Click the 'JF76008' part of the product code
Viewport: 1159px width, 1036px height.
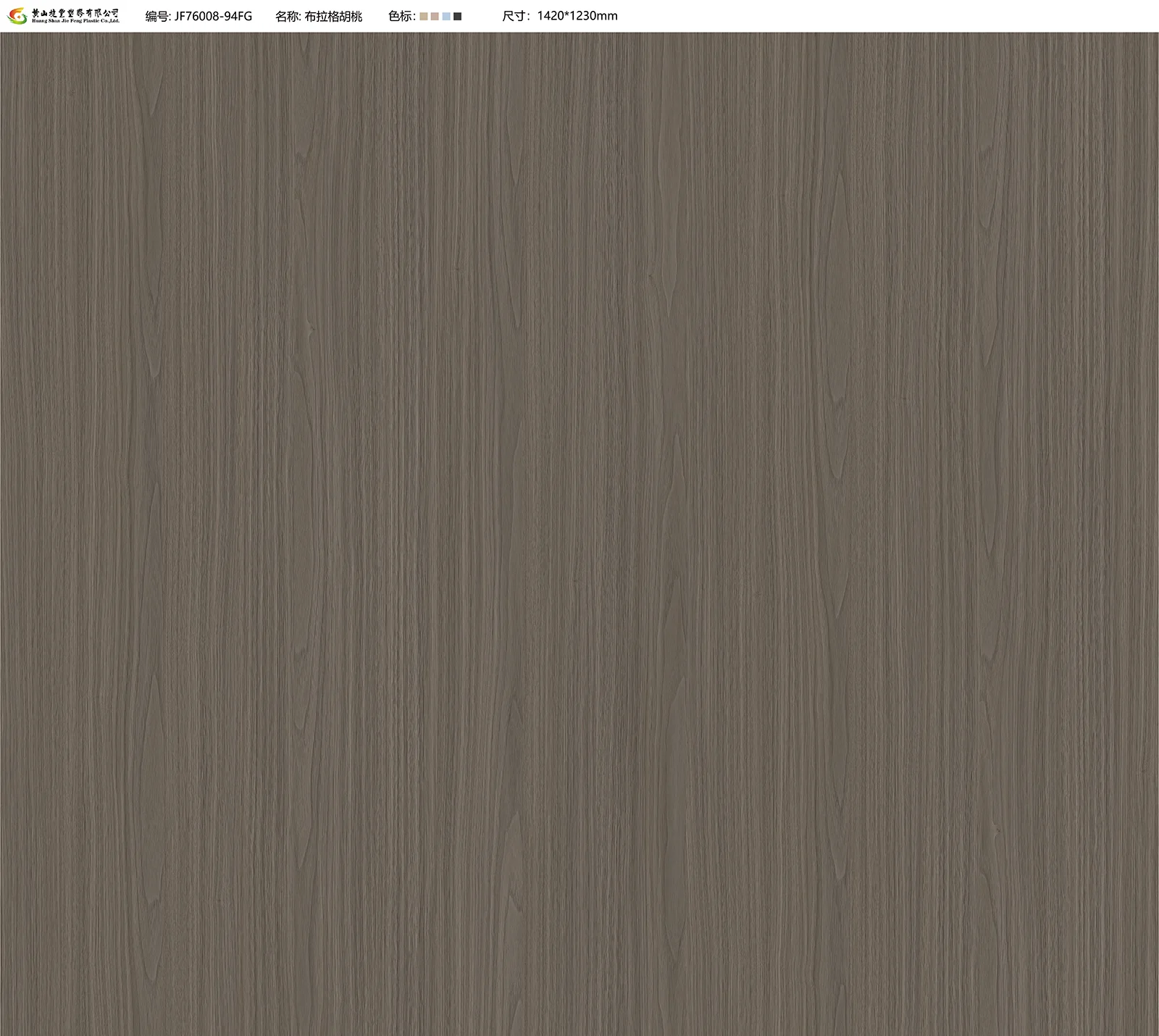pyautogui.click(x=198, y=16)
